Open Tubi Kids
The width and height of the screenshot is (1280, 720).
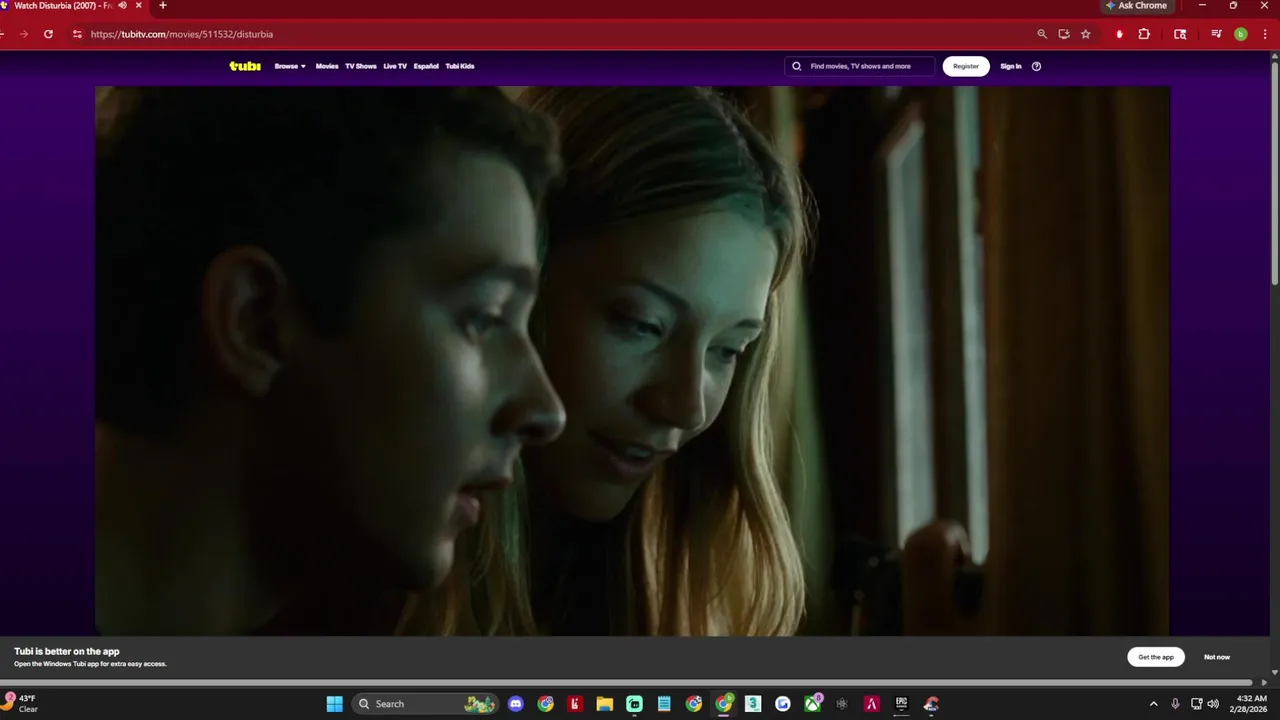(460, 66)
